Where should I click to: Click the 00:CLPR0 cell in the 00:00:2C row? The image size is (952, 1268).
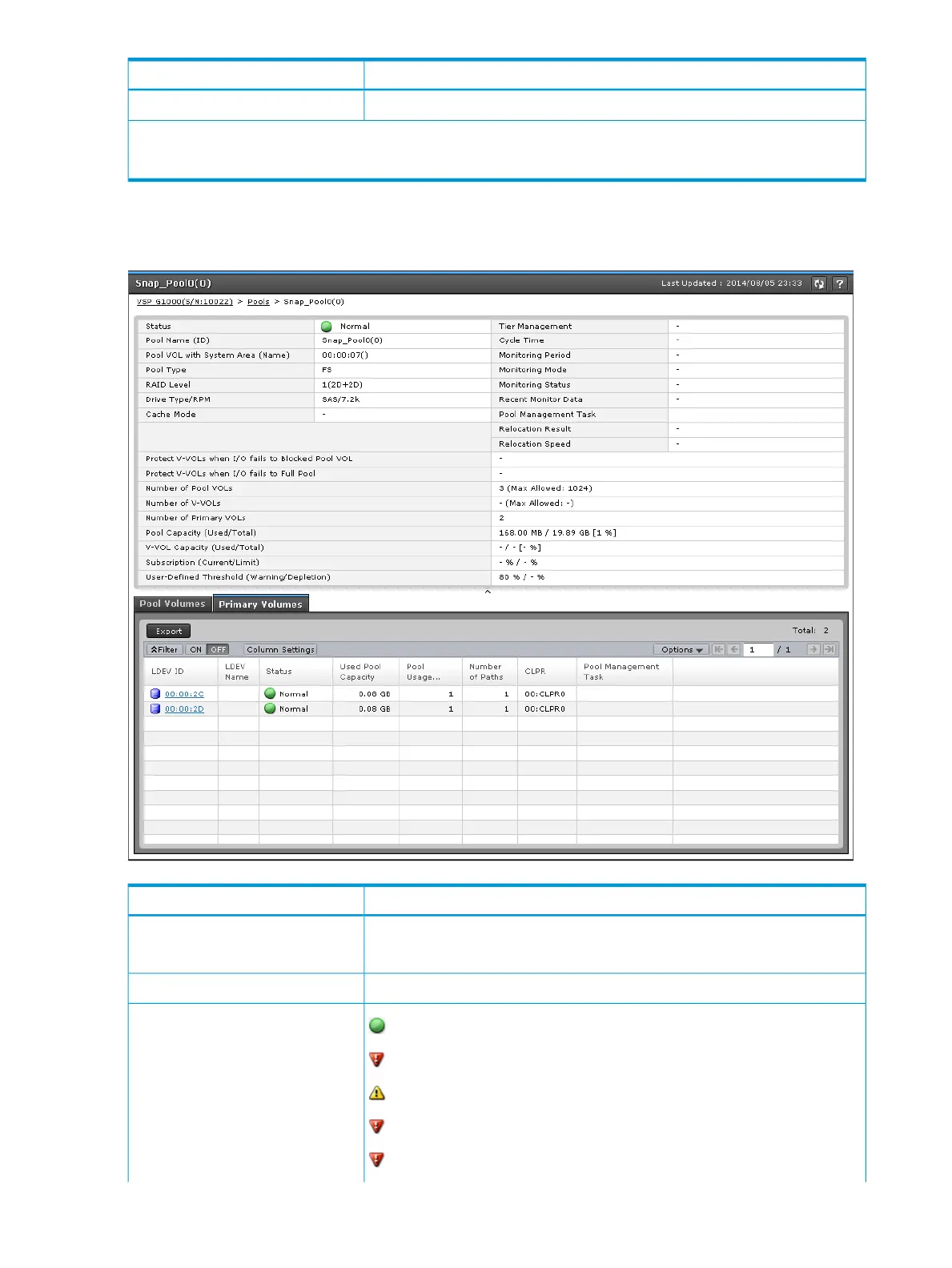point(545,694)
